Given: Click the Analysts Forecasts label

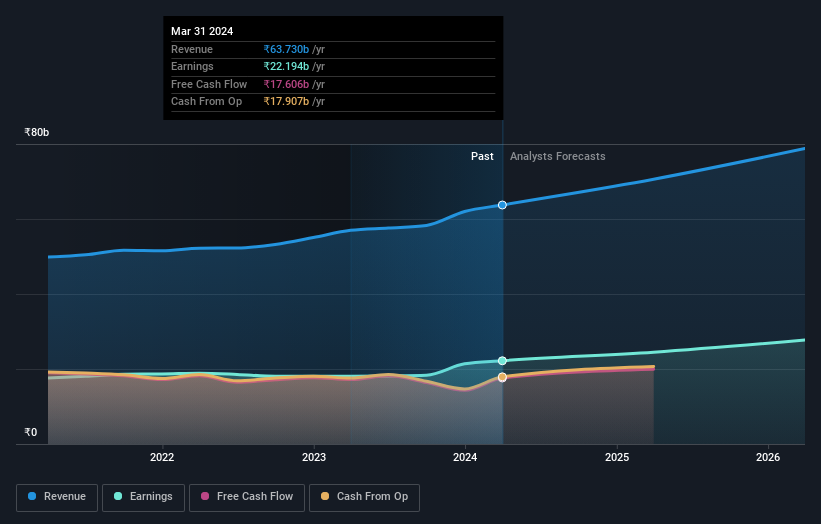Looking at the screenshot, I should (558, 156).
